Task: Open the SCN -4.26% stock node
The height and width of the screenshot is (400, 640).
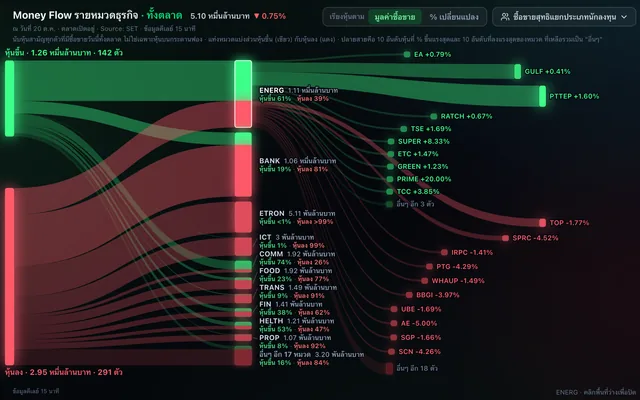Action: pos(415,352)
